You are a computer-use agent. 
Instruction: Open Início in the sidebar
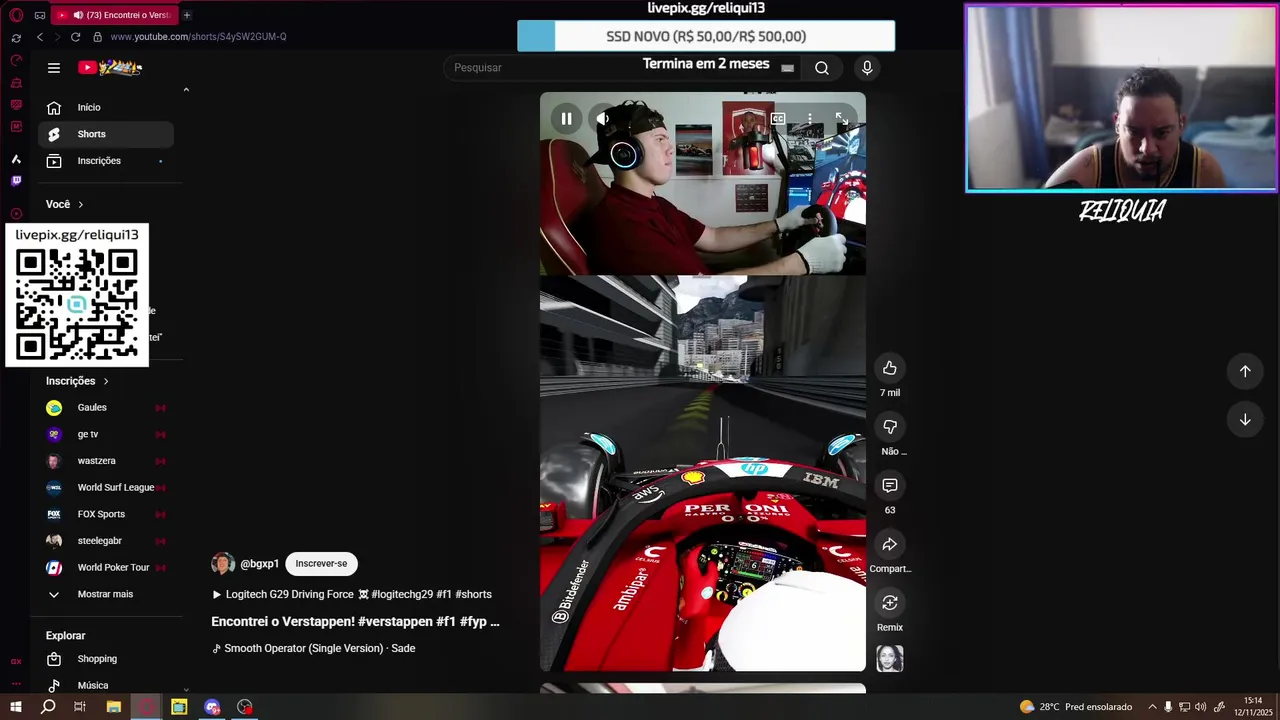(x=106, y=108)
